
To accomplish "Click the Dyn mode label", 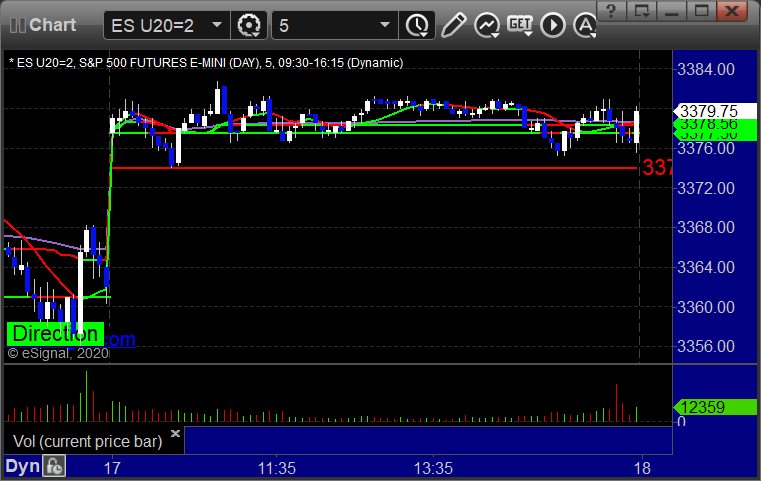I will 22,466.
